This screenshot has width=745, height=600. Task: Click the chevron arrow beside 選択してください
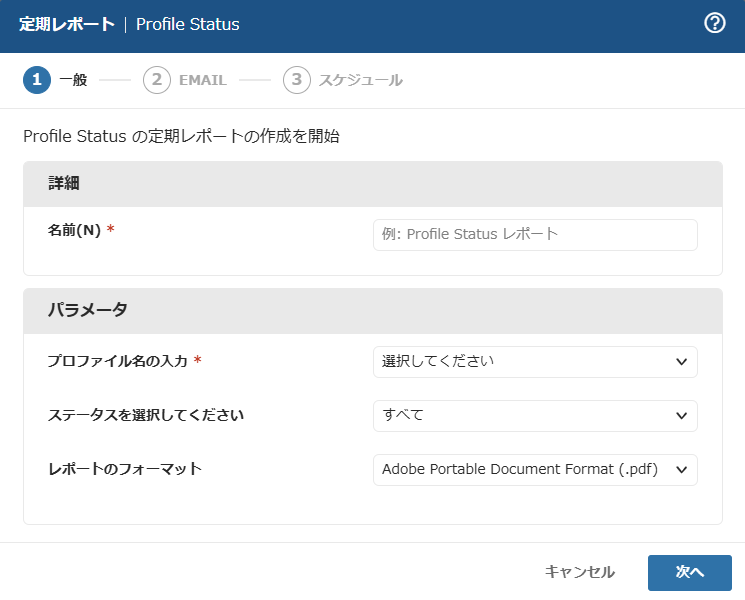tap(682, 362)
